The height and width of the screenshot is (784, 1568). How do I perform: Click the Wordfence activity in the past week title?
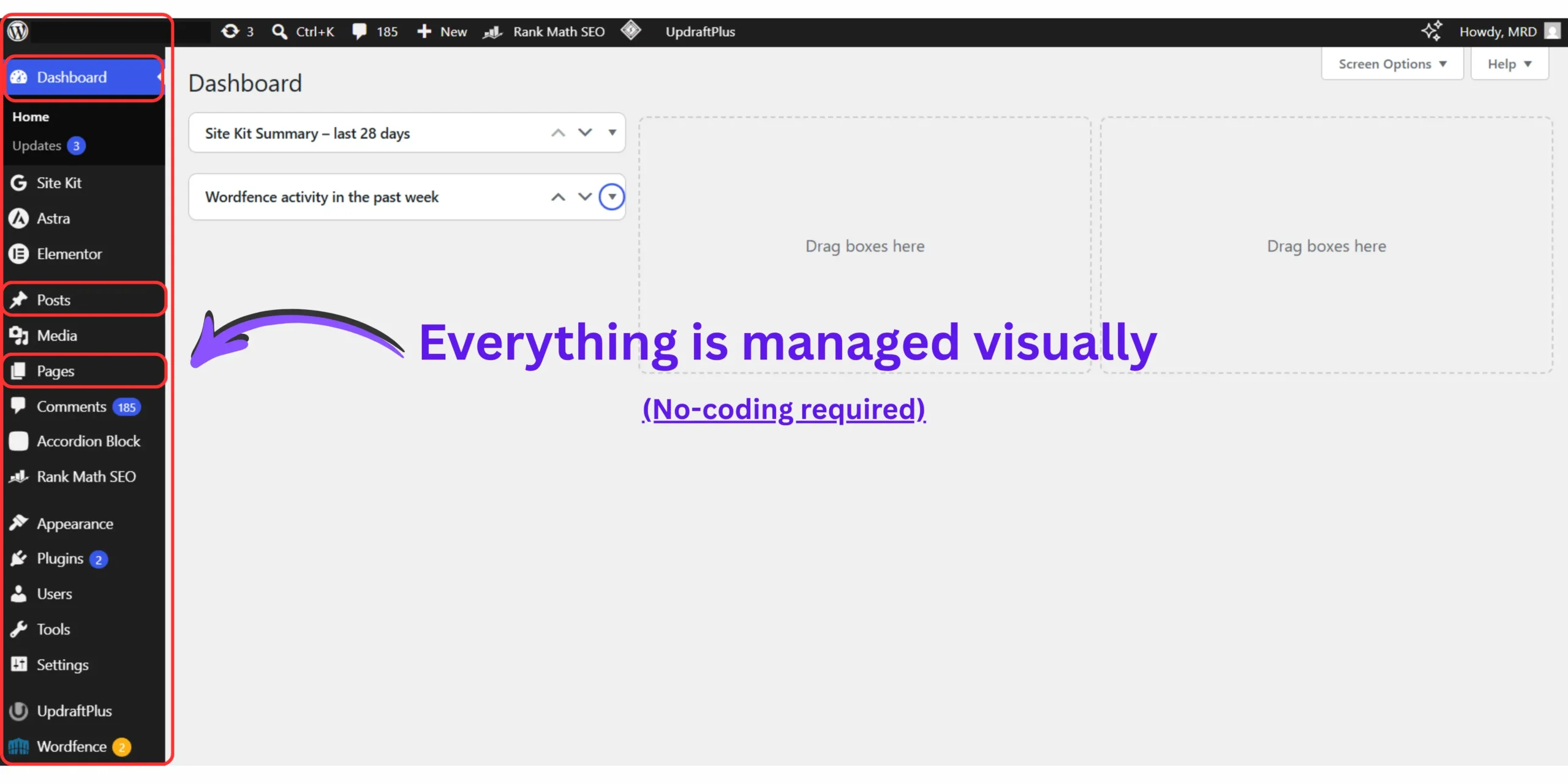(x=322, y=197)
